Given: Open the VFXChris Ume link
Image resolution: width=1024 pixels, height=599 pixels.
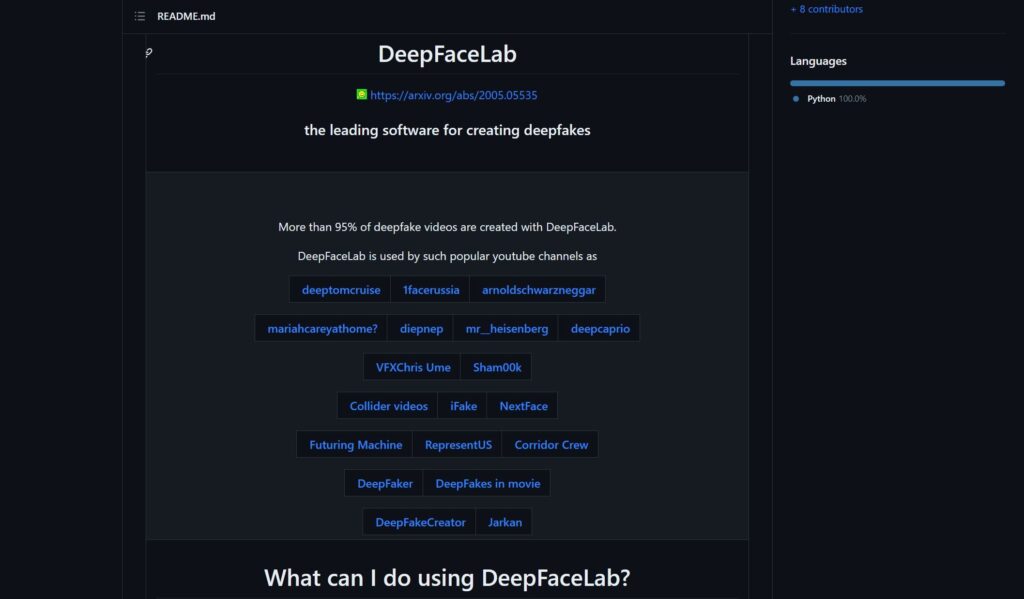Looking at the screenshot, I should click(x=413, y=368).
